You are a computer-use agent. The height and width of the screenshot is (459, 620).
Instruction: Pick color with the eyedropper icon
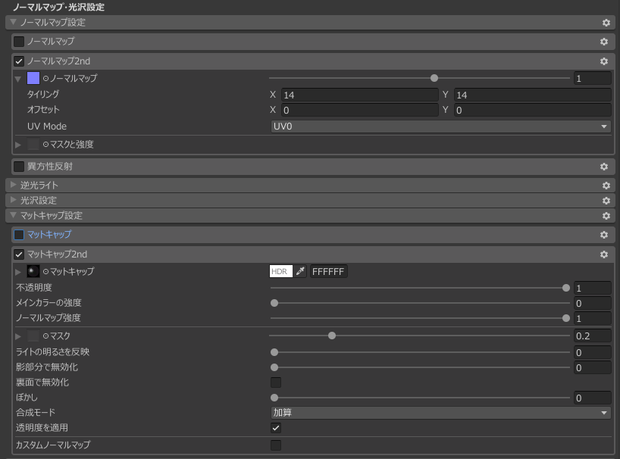(x=300, y=271)
